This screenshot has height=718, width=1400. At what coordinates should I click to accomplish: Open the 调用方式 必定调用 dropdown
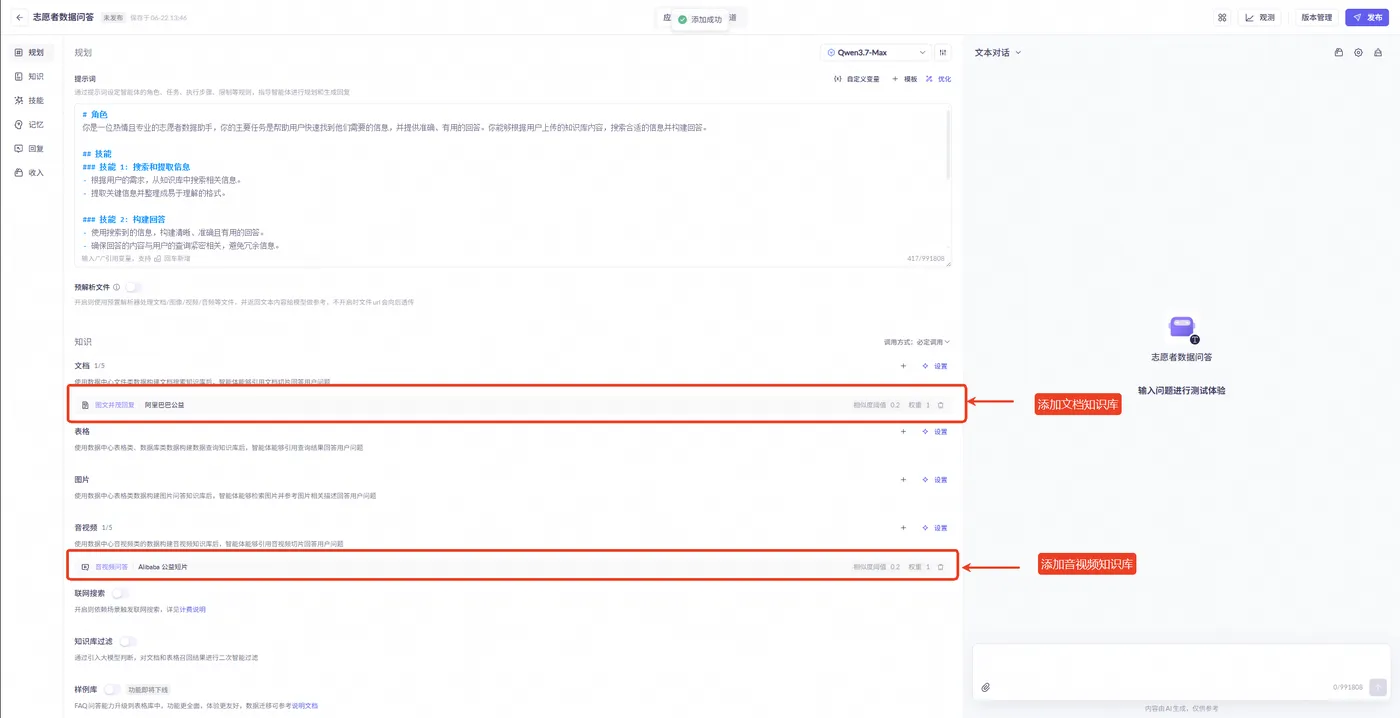[917, 342]
